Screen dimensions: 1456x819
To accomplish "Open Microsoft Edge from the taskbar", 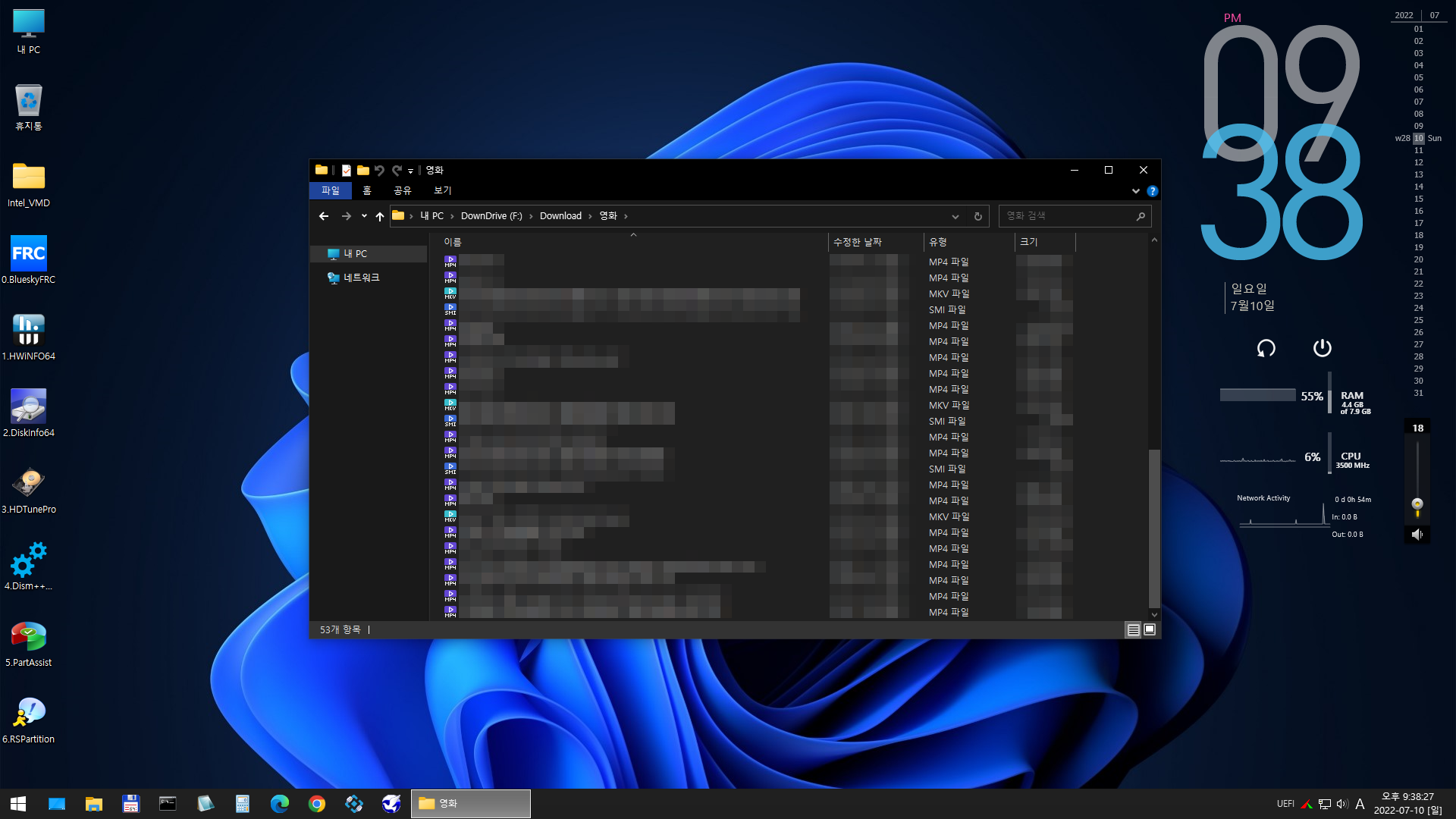I will pos(280,804).
